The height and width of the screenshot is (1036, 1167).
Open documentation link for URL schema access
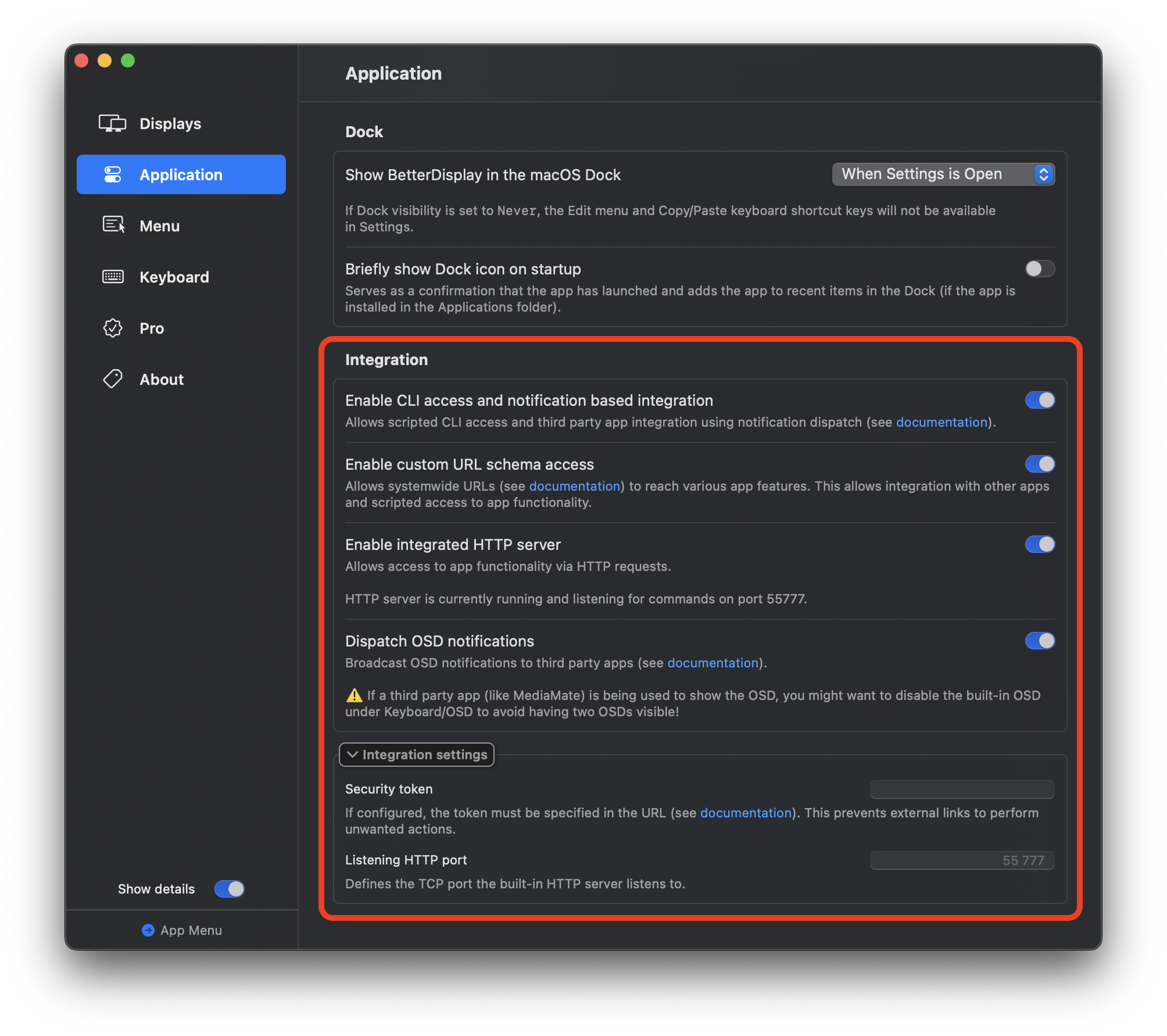click(x=574, y=486)
